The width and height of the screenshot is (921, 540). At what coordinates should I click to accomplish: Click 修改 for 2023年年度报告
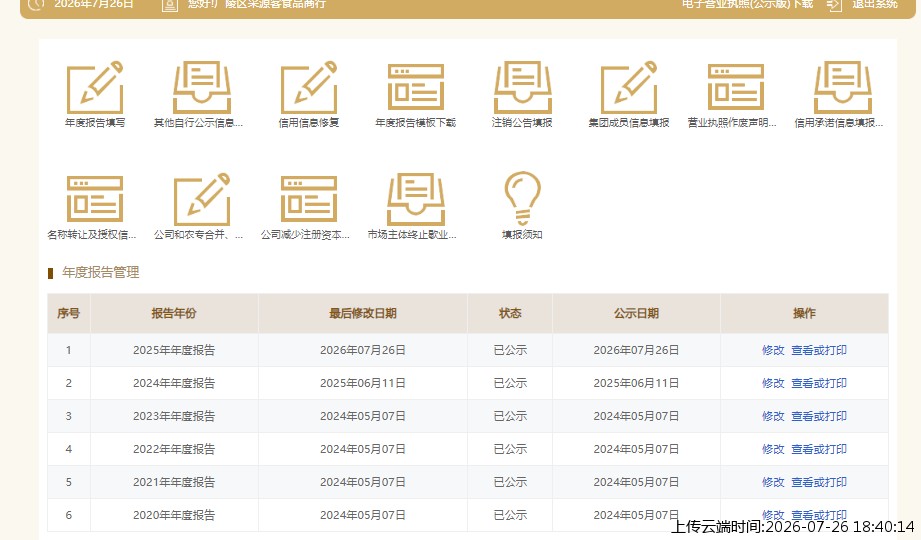(x=773, y=416)
